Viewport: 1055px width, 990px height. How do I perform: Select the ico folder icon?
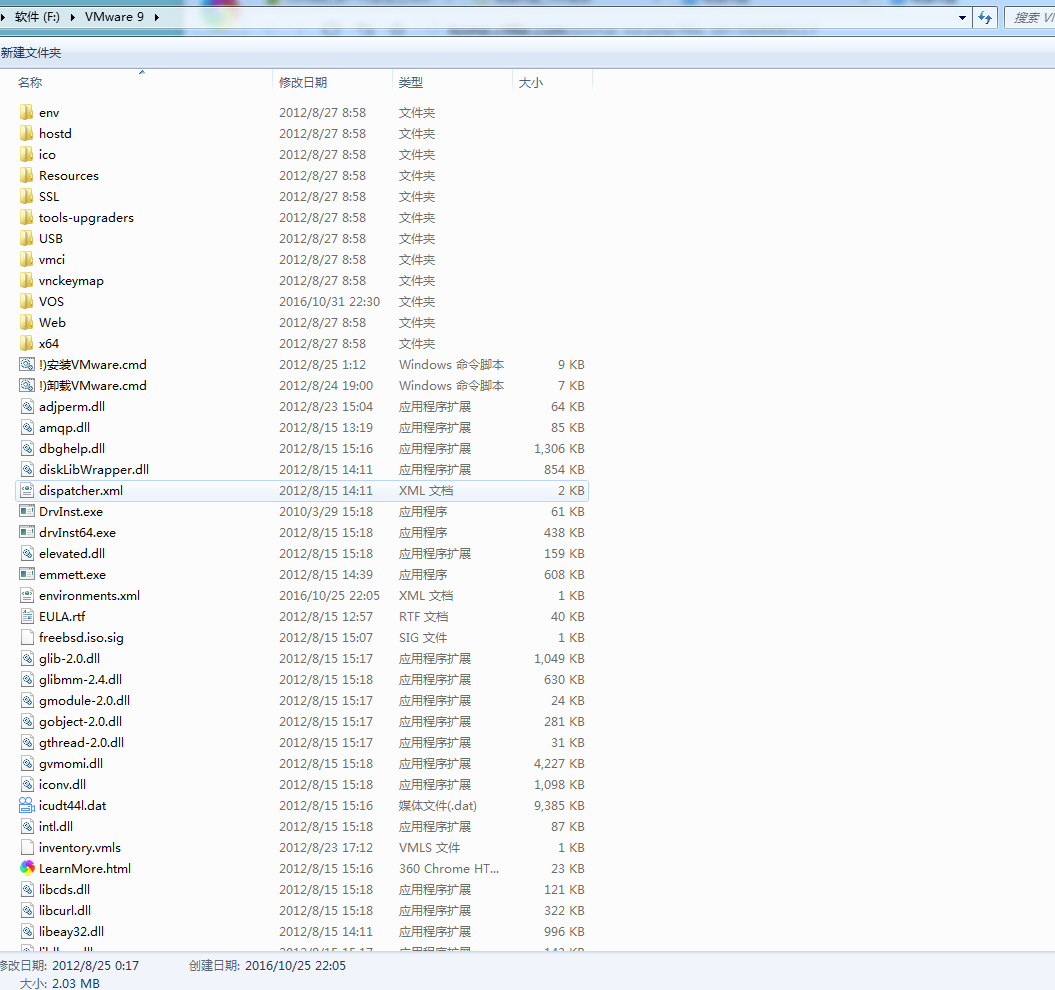[x=26, y=154]
